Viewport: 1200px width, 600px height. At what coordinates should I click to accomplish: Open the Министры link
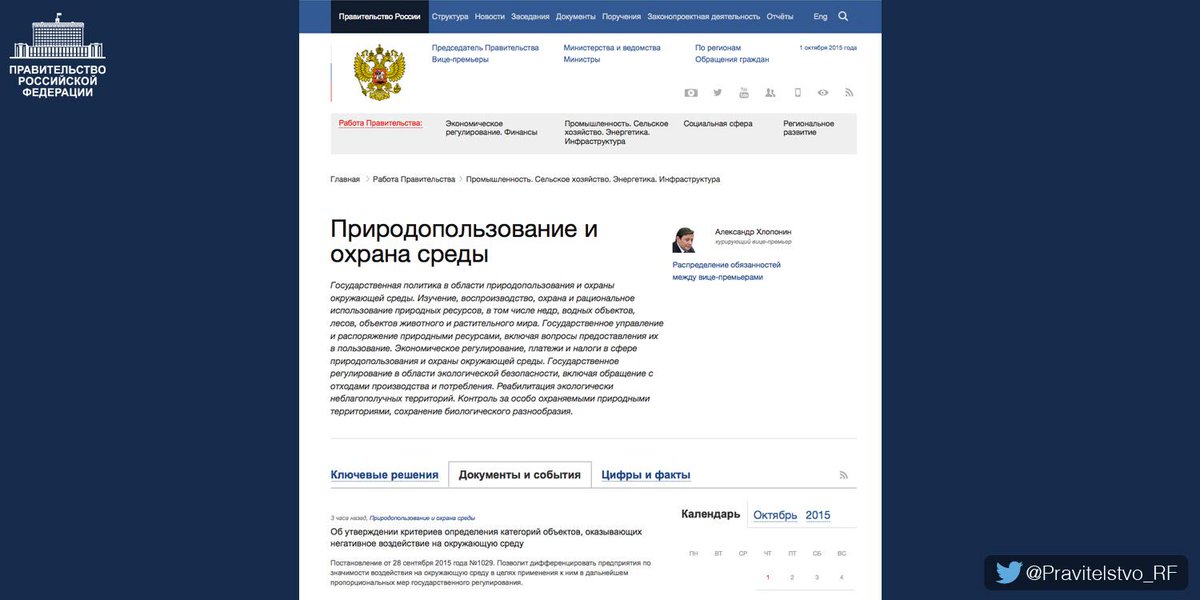pos(582,59)
